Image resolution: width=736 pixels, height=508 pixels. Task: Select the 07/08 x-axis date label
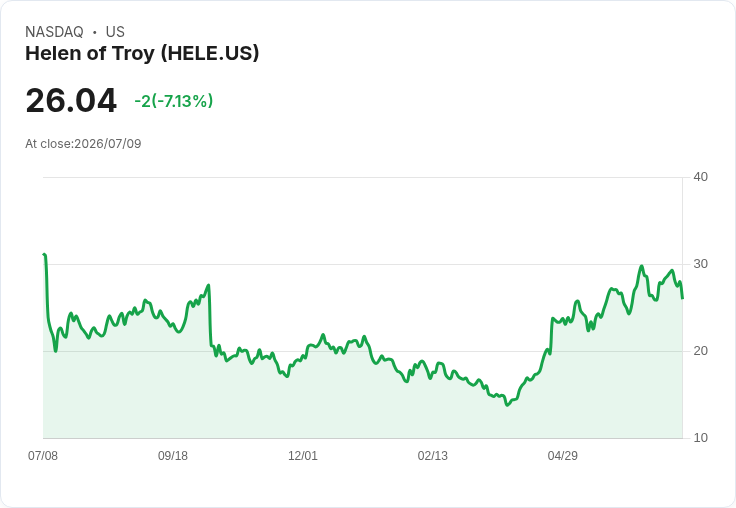point(43,455)
